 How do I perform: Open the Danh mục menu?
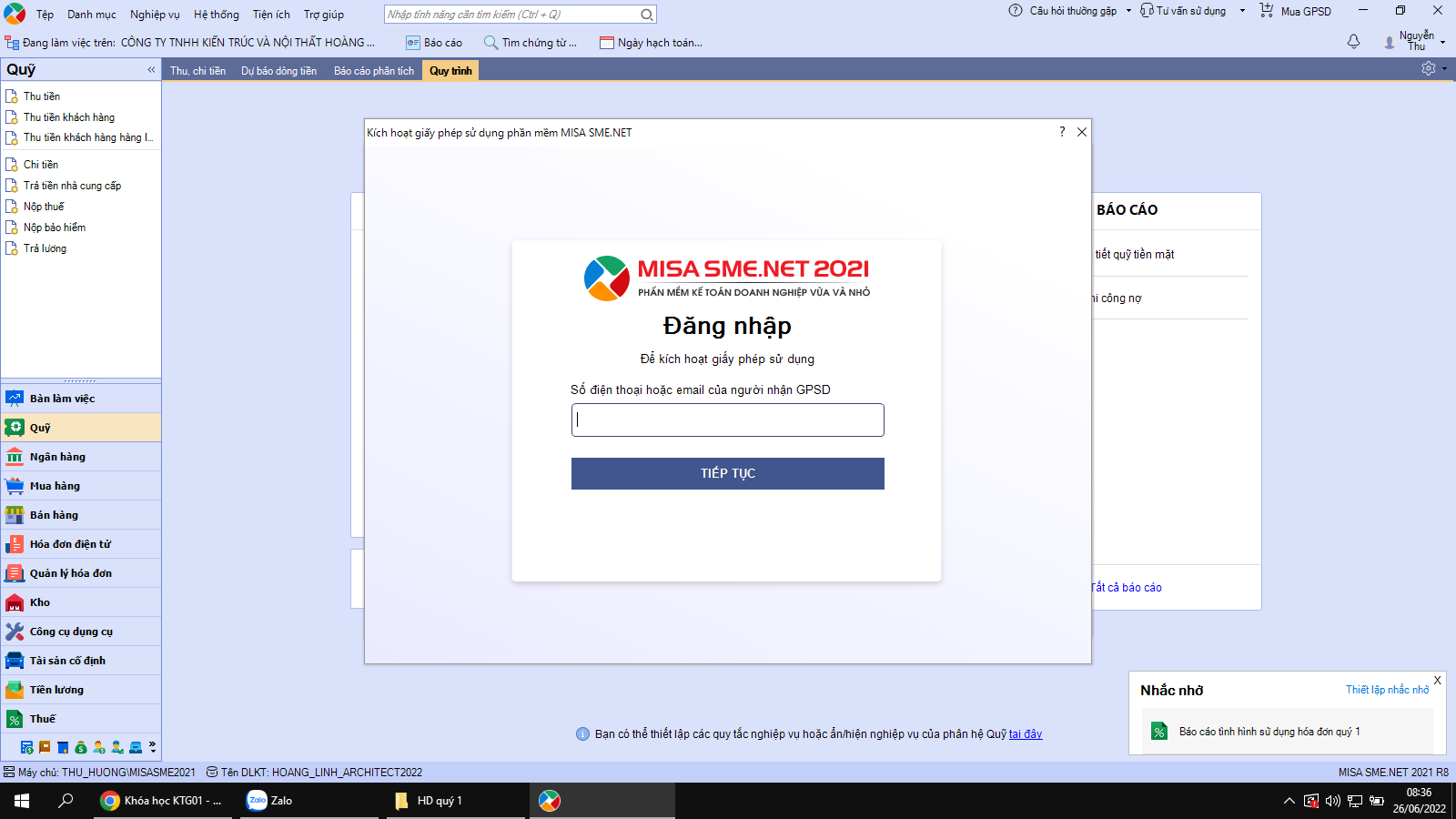click(92, 15)
